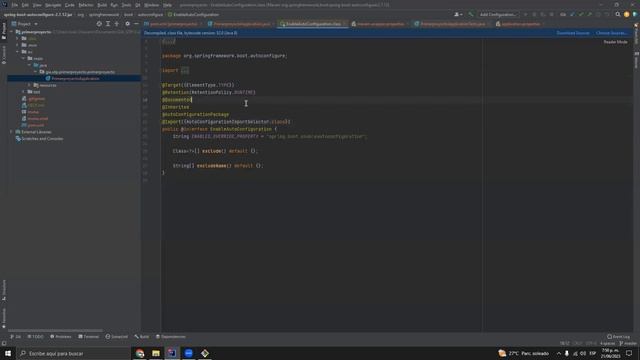Image resolution: width=640 pixels, height=360 pixels.
Task: Open the Run menu
Action: [x=114, y=5]
